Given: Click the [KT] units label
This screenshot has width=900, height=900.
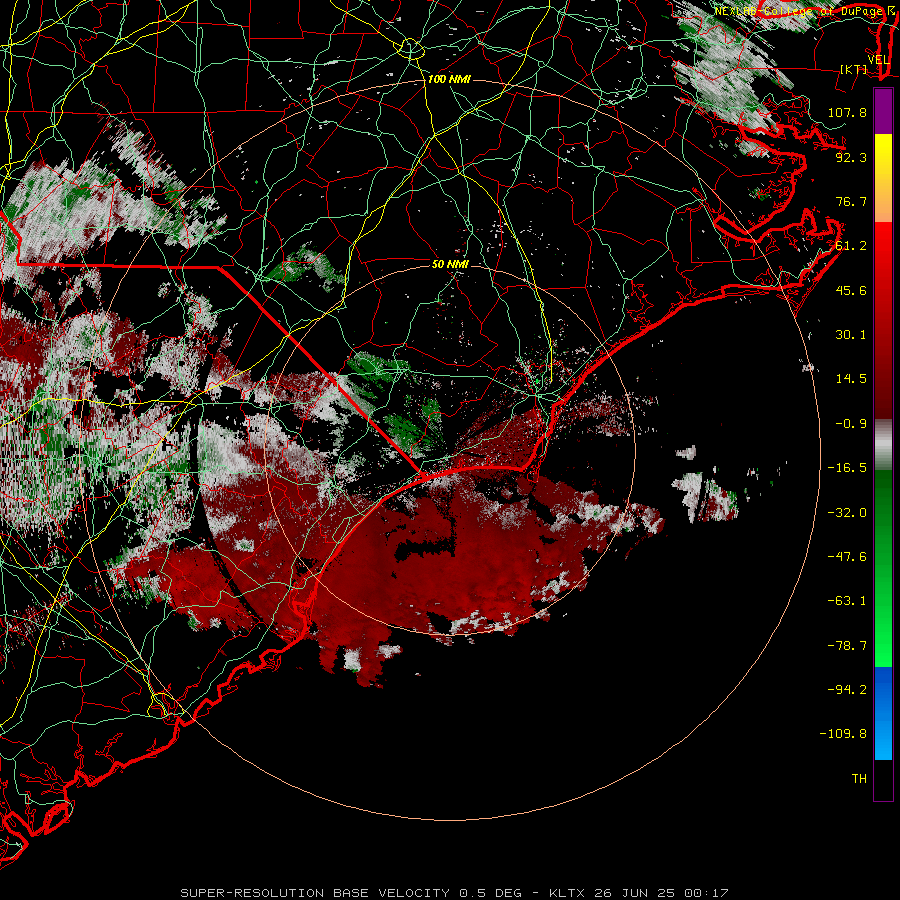Looking at the screenshot, I should [853, 69].
